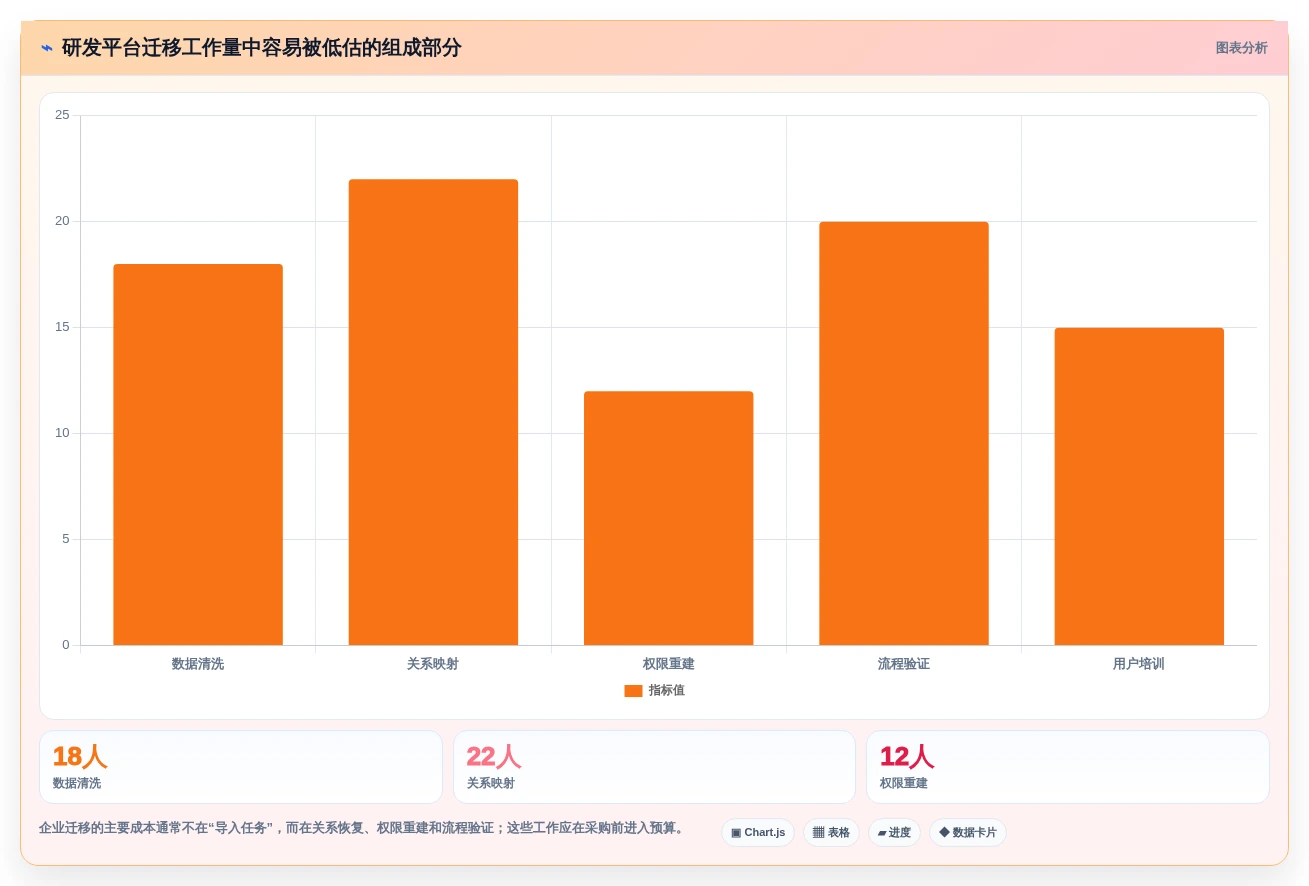Open the 22人 关系映射 data card
The height and width of the screenshot is (886, 1309).
(654, 767)
